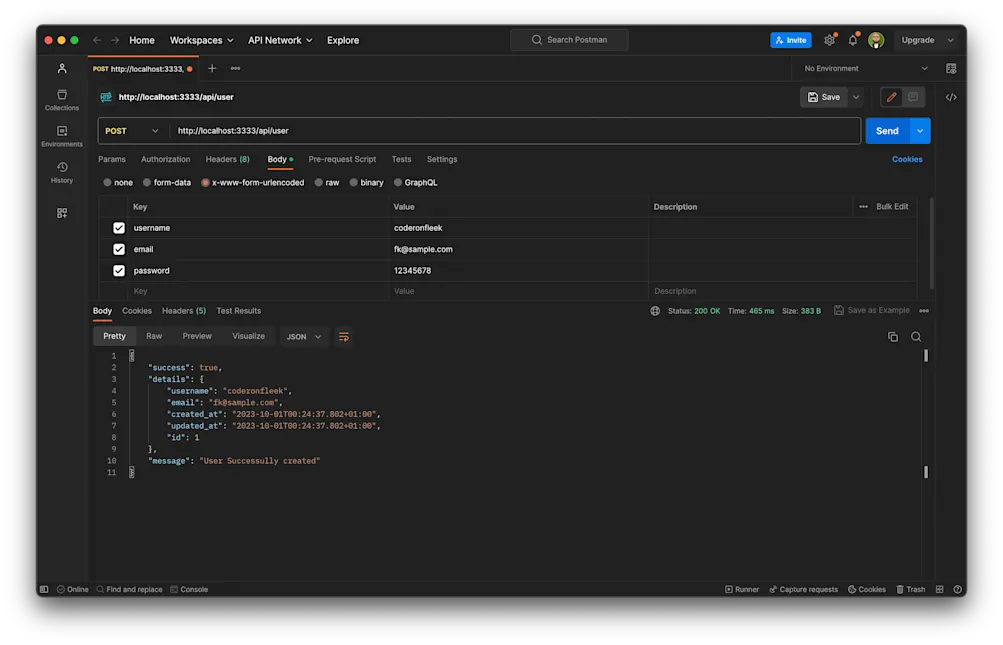The width and height of the screenshot is (1003, 645).
Task: Open the JSON response format dropdown
Action: point(304,337)
